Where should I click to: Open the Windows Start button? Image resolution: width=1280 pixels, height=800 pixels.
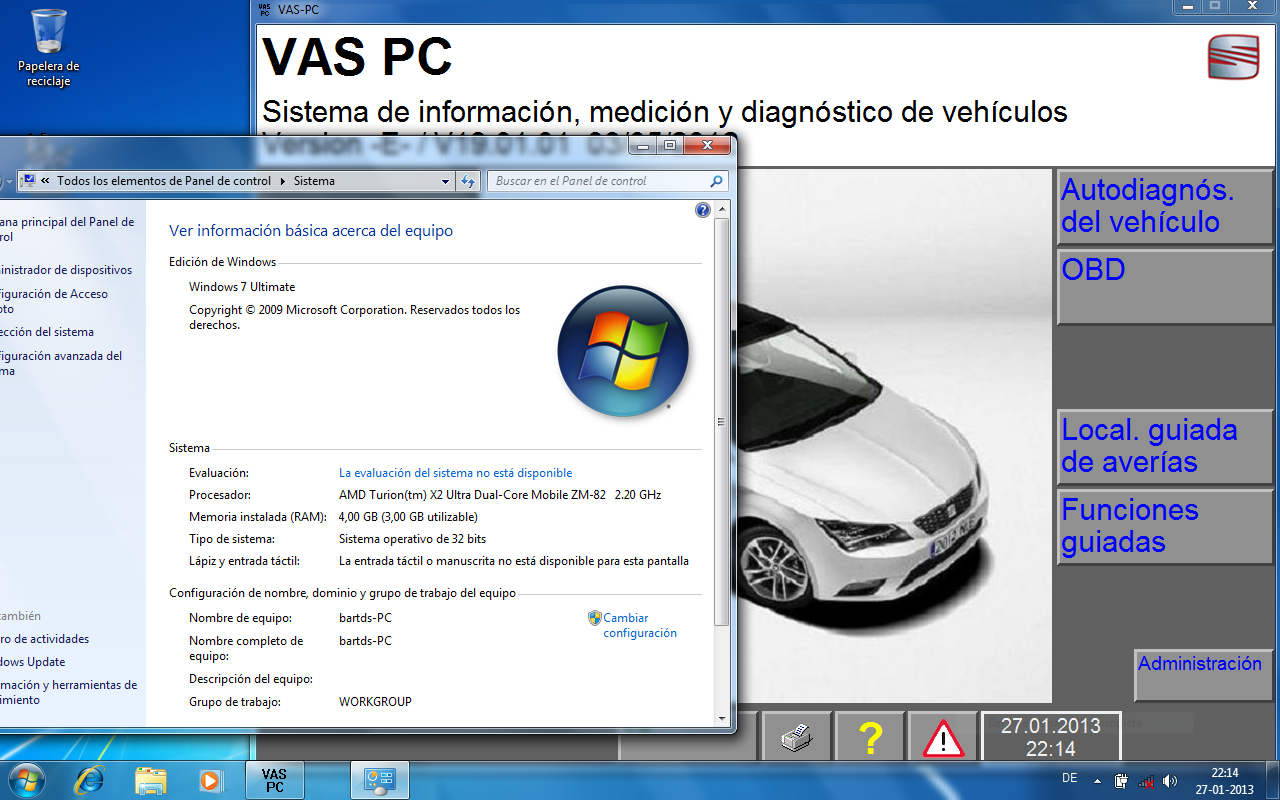pos(25,779)
